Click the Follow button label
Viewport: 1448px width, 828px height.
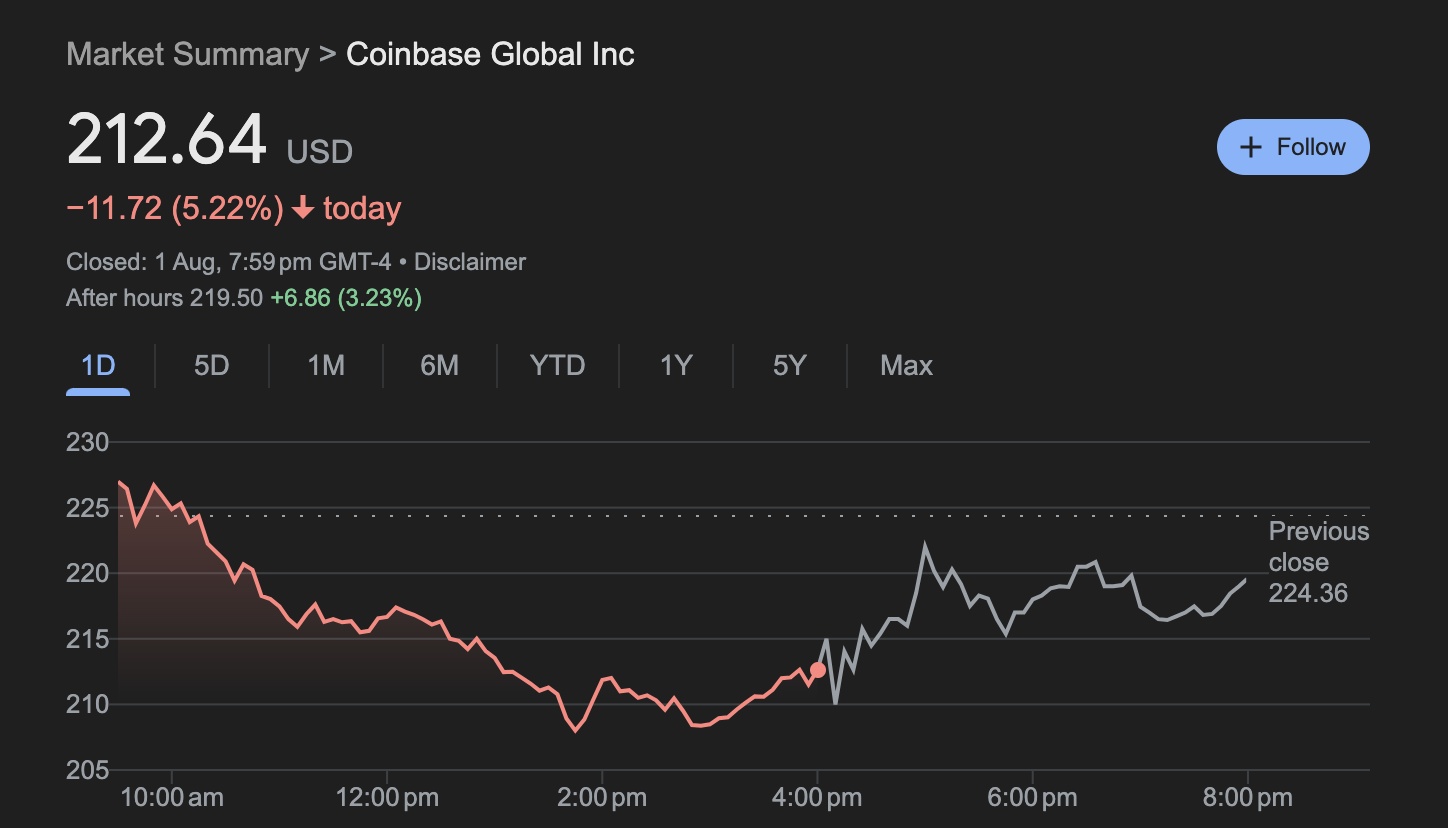tap(1311, 147)
